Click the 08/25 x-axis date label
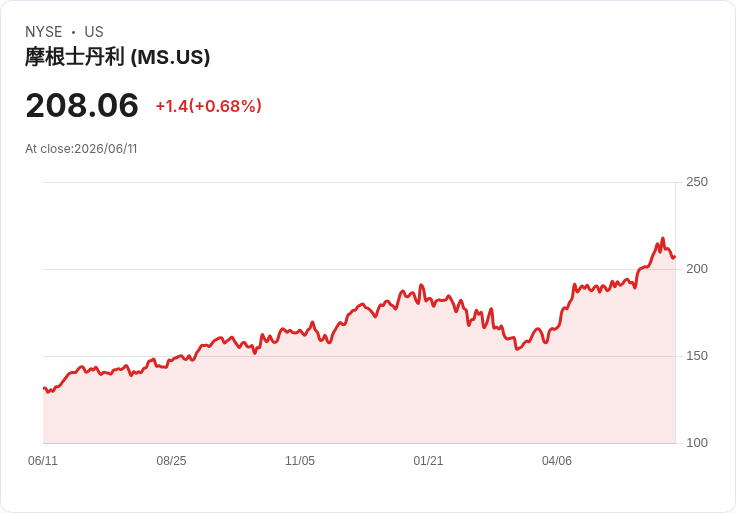 (x=171, y=460)
